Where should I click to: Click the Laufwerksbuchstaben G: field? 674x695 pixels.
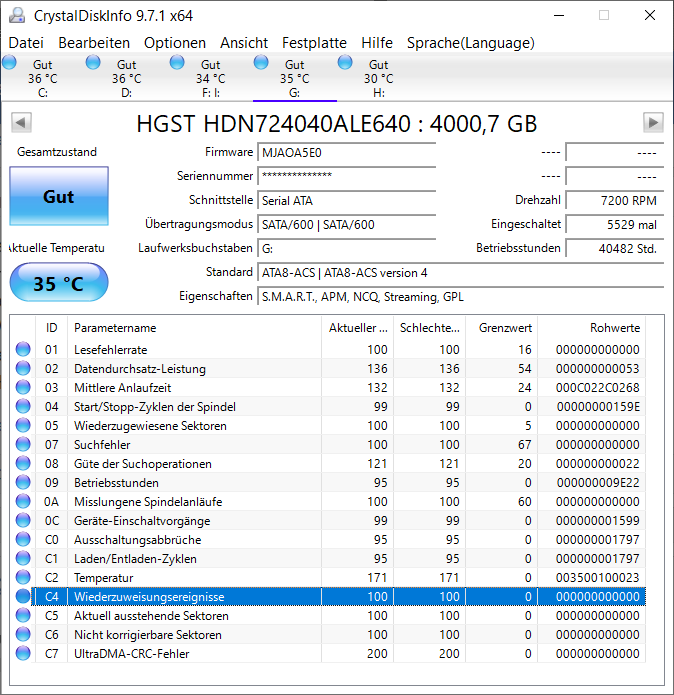pyautogui.click(x=347, y=248)
